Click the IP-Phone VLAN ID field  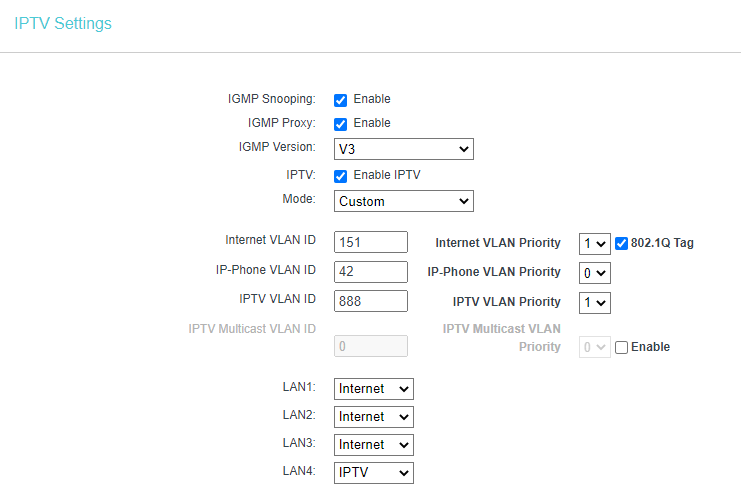point(370,271)
